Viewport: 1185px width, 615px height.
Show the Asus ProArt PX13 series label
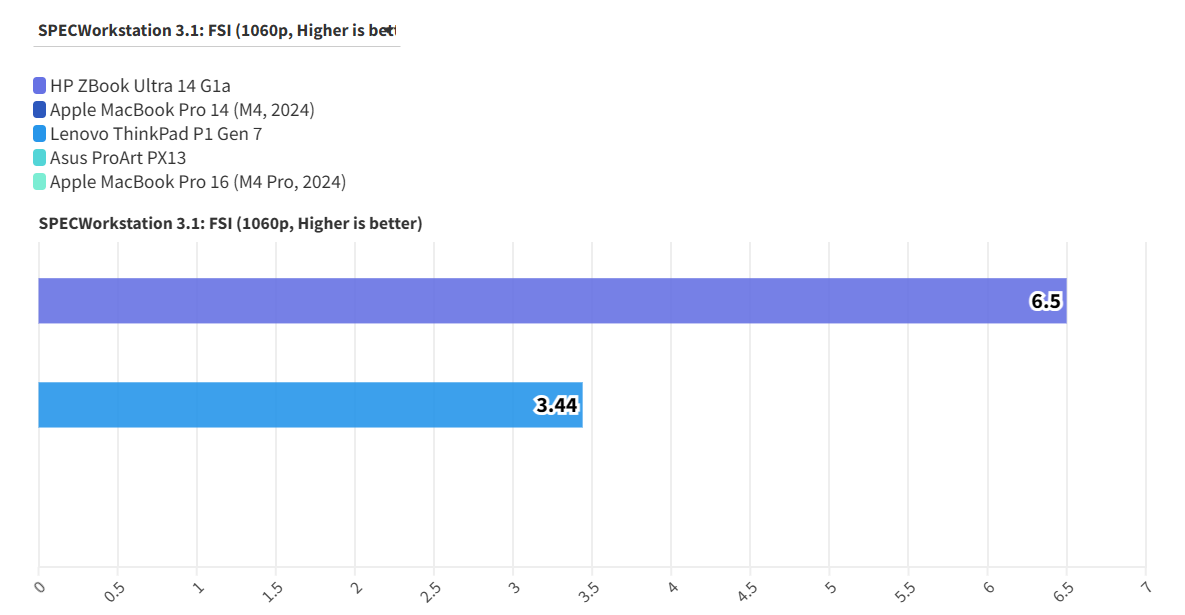[x=118, y=158]
